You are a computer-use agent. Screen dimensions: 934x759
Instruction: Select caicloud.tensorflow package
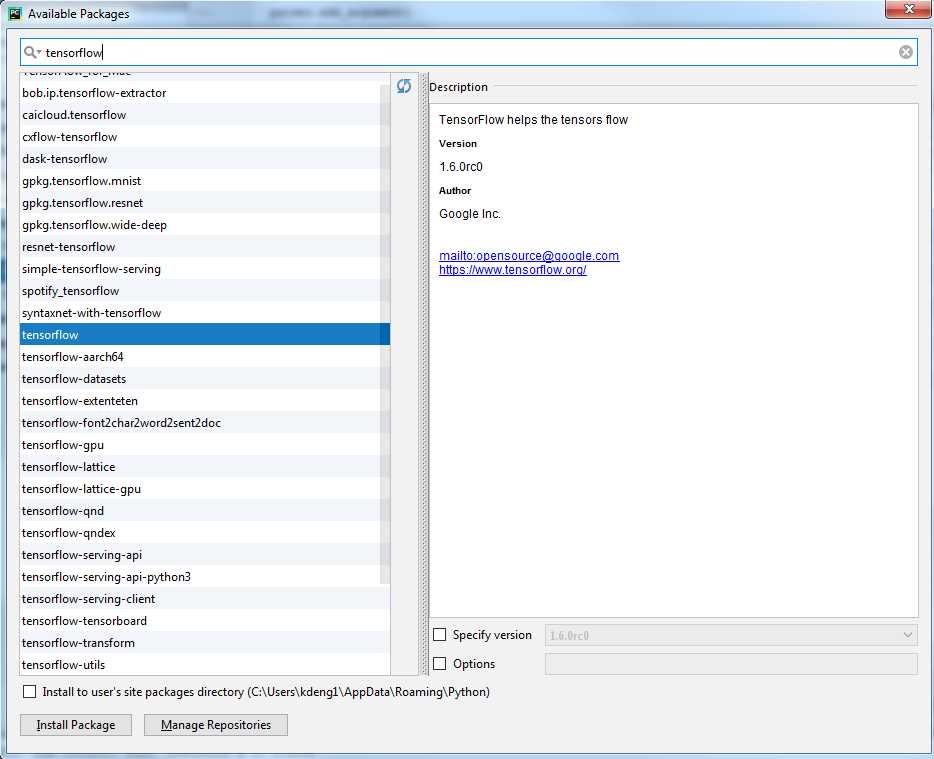(205, 115)
